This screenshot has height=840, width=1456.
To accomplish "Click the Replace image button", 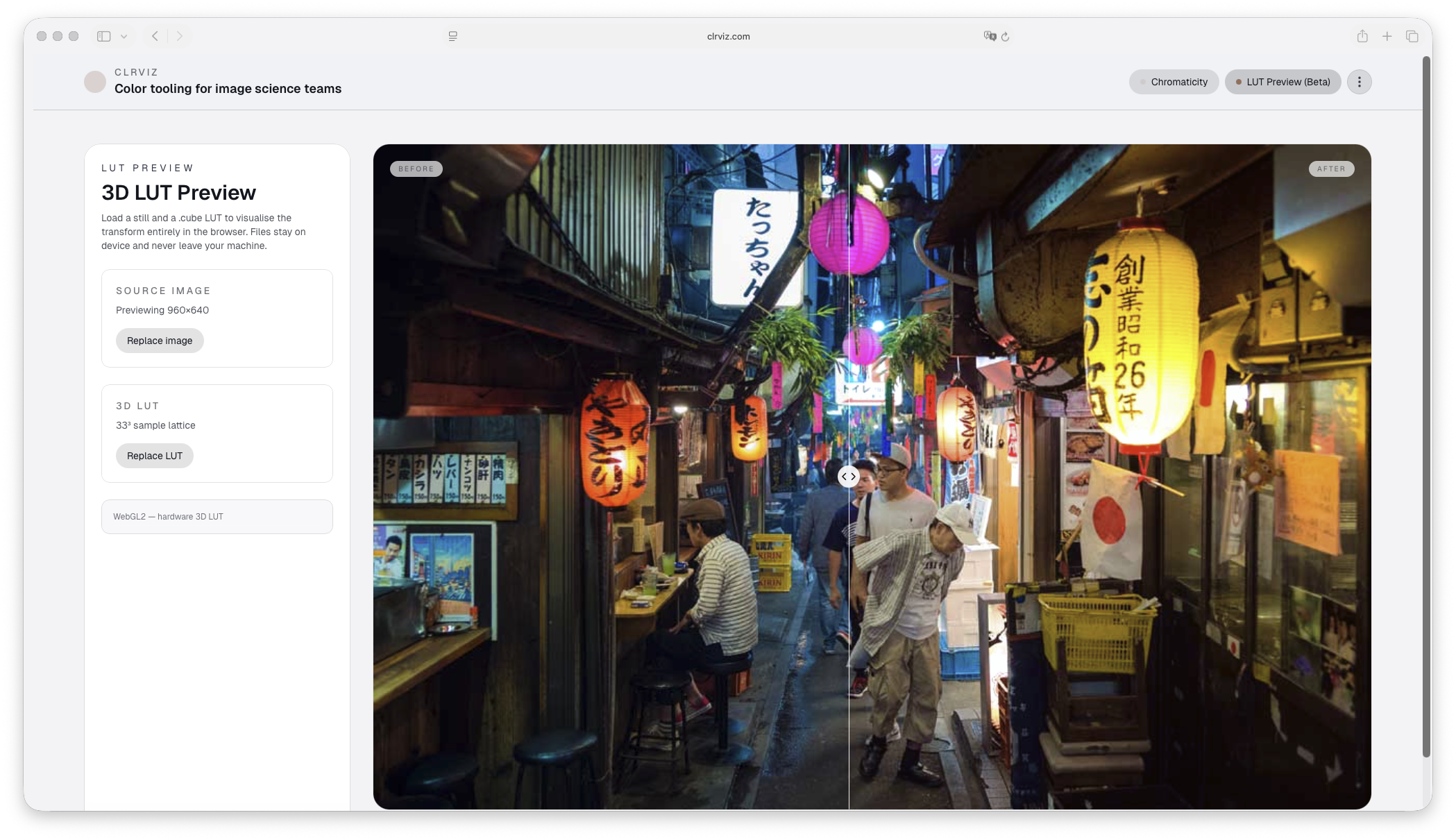I will point(160,341).
